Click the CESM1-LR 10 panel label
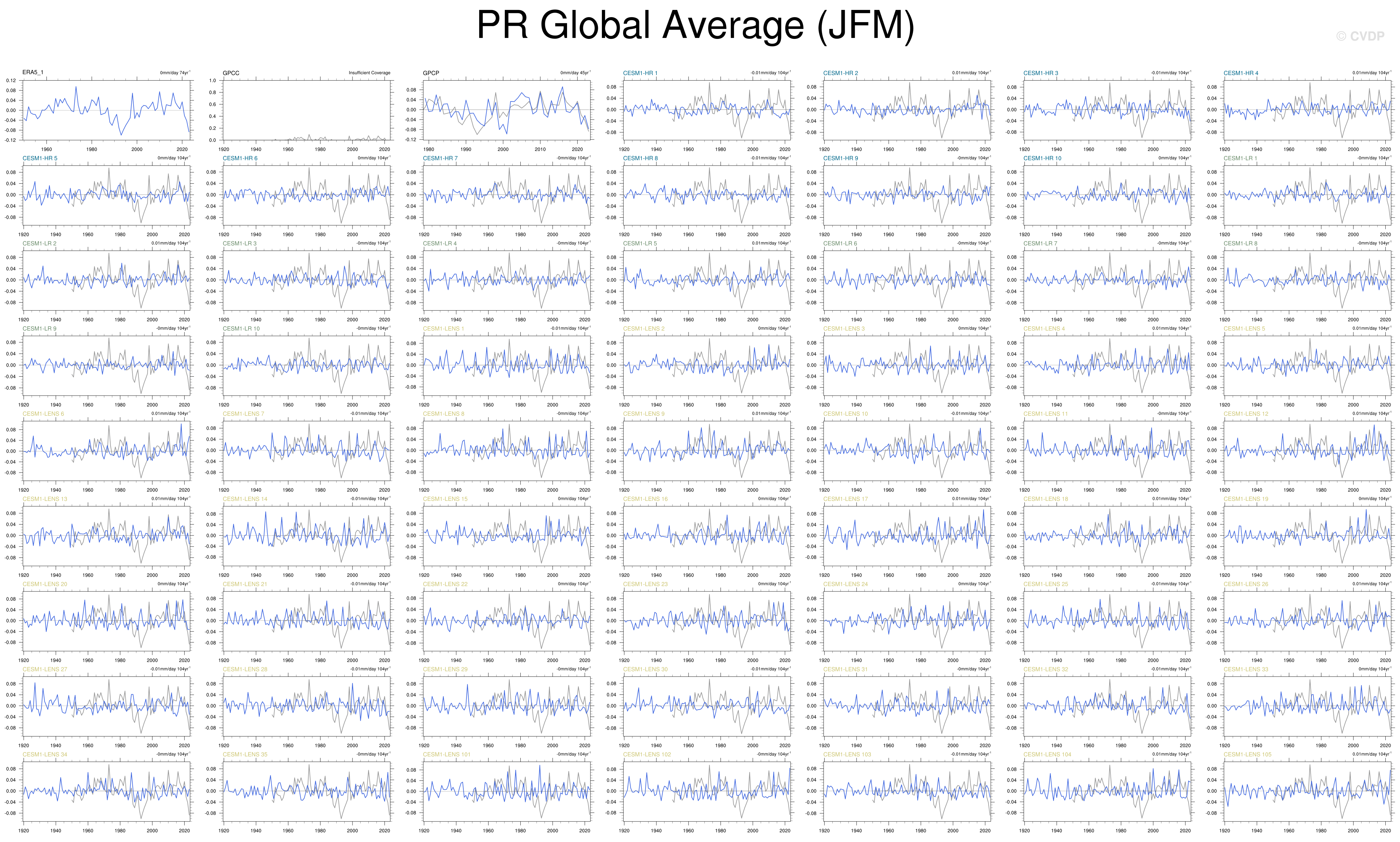1400x842 pixels. click(x=241, y=328)
